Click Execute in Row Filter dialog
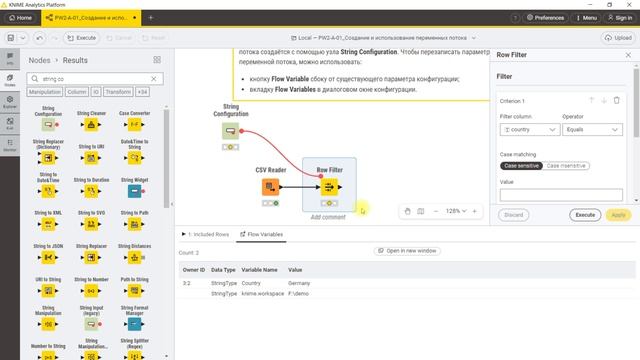Screen dimensions: 640x360 [x=585, y=215]
